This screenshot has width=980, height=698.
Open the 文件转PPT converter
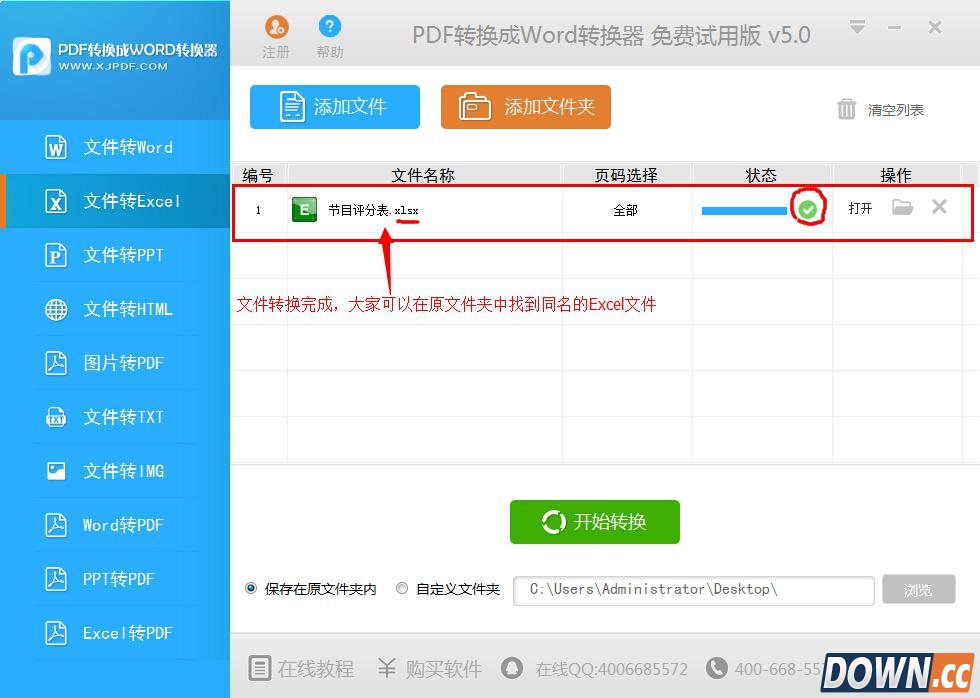57,255
